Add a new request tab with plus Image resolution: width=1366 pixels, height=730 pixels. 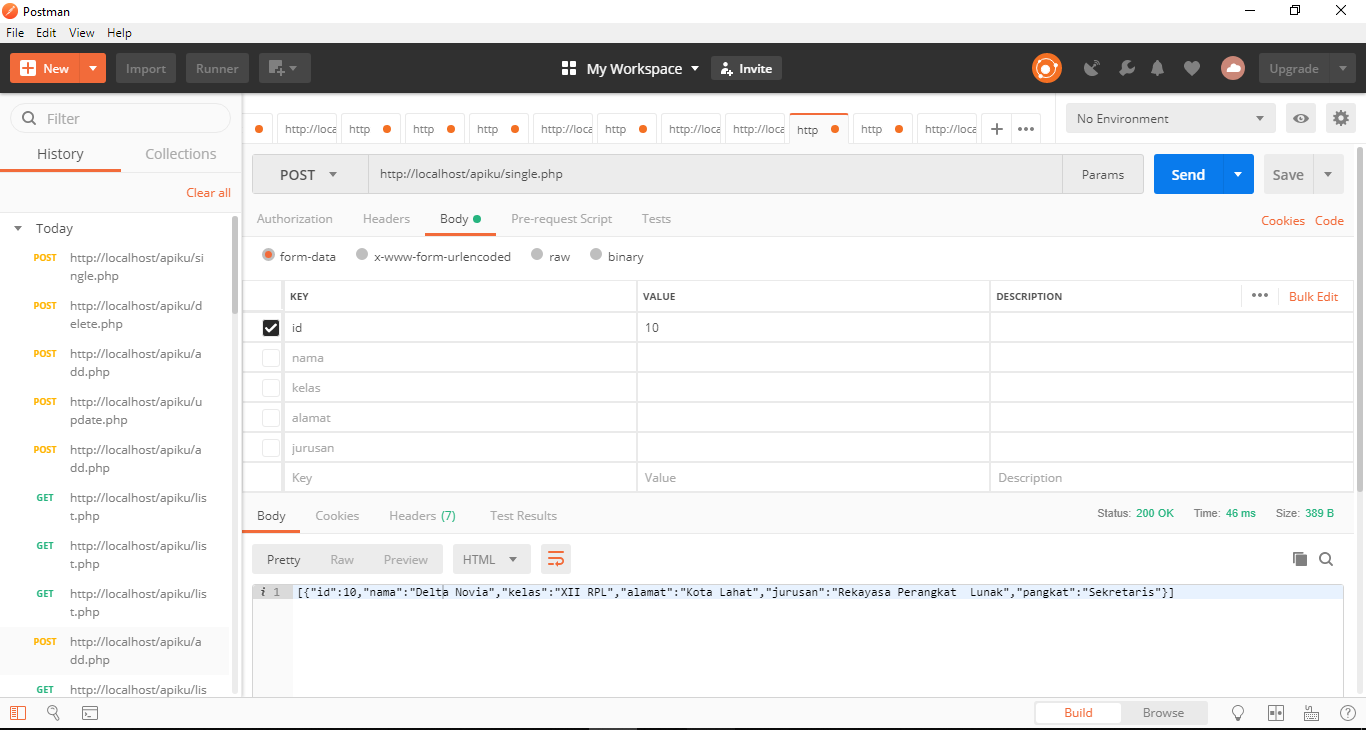997,129
